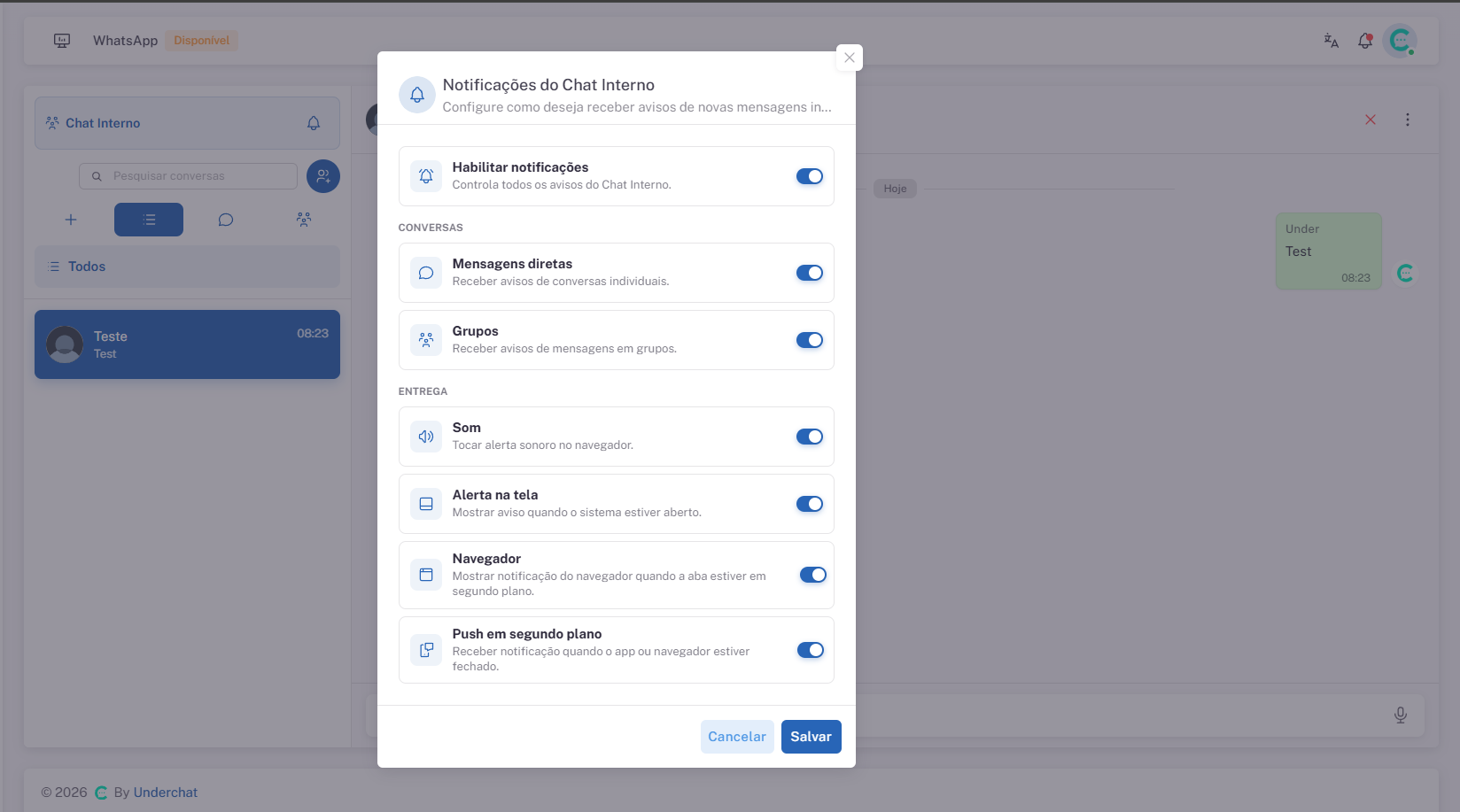Screen dimensions: 1460x812
Task: Click the push icon beside Push em segundo plano
Action: click(x=426, y=650)
